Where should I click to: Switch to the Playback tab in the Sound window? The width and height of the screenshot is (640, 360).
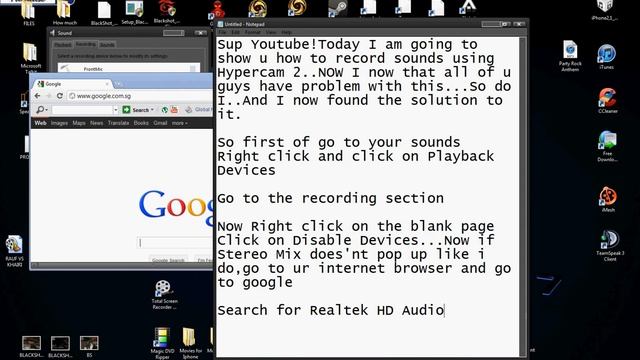click(x=63, y=44)
